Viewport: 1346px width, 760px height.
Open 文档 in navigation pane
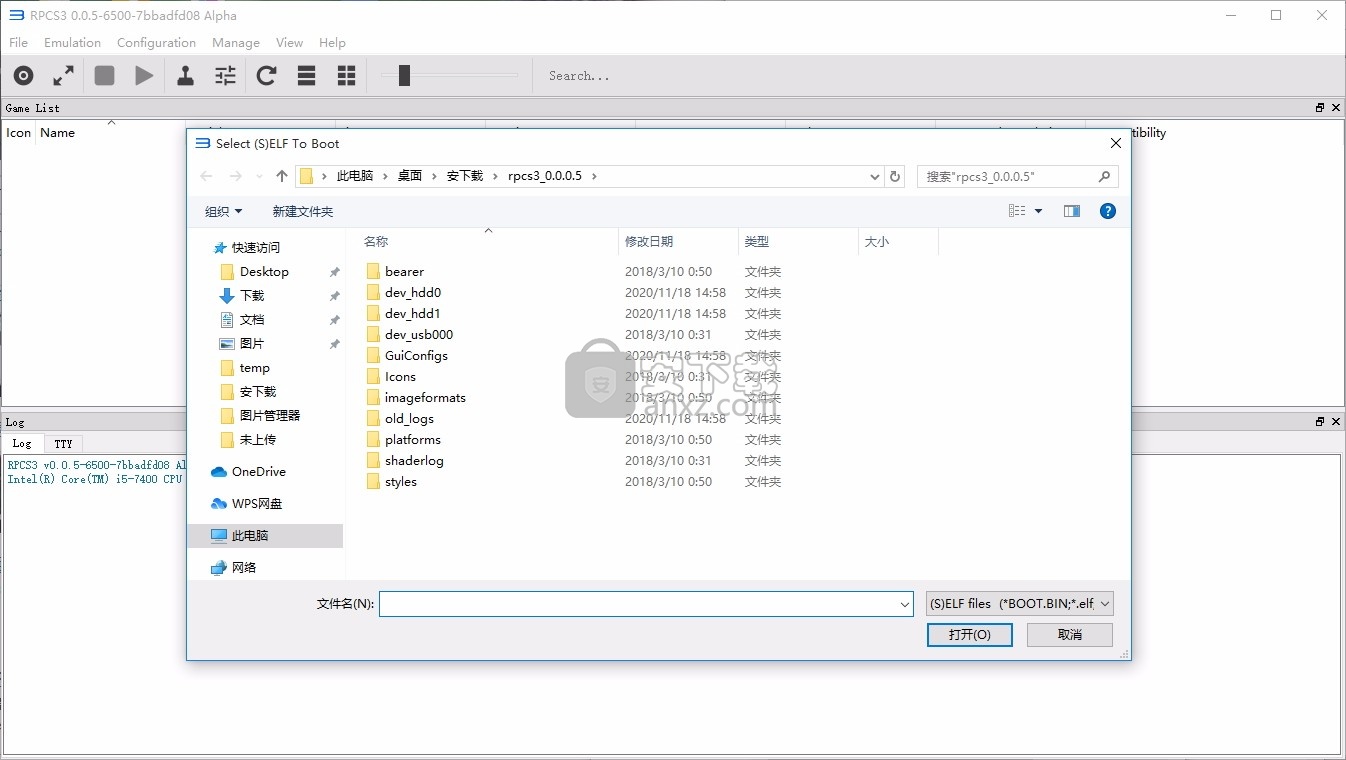(252, 319)
